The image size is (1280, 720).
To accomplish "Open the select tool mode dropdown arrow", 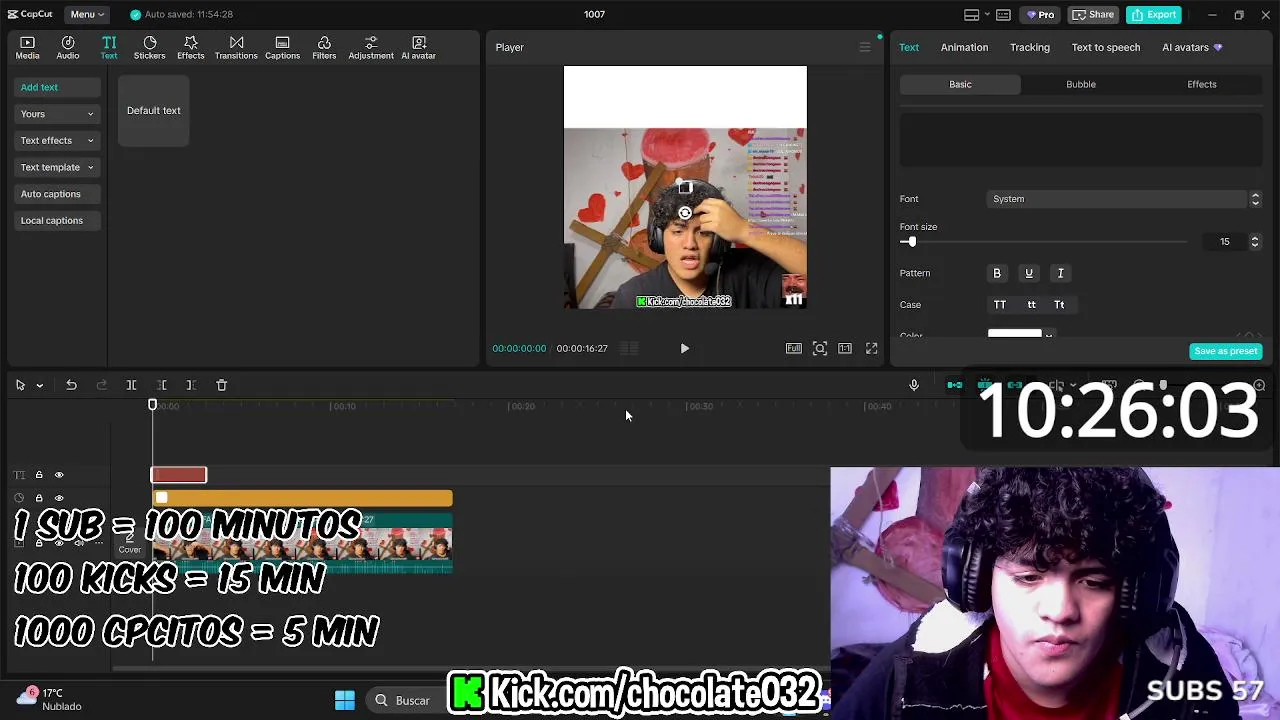I will coord(40,385).
